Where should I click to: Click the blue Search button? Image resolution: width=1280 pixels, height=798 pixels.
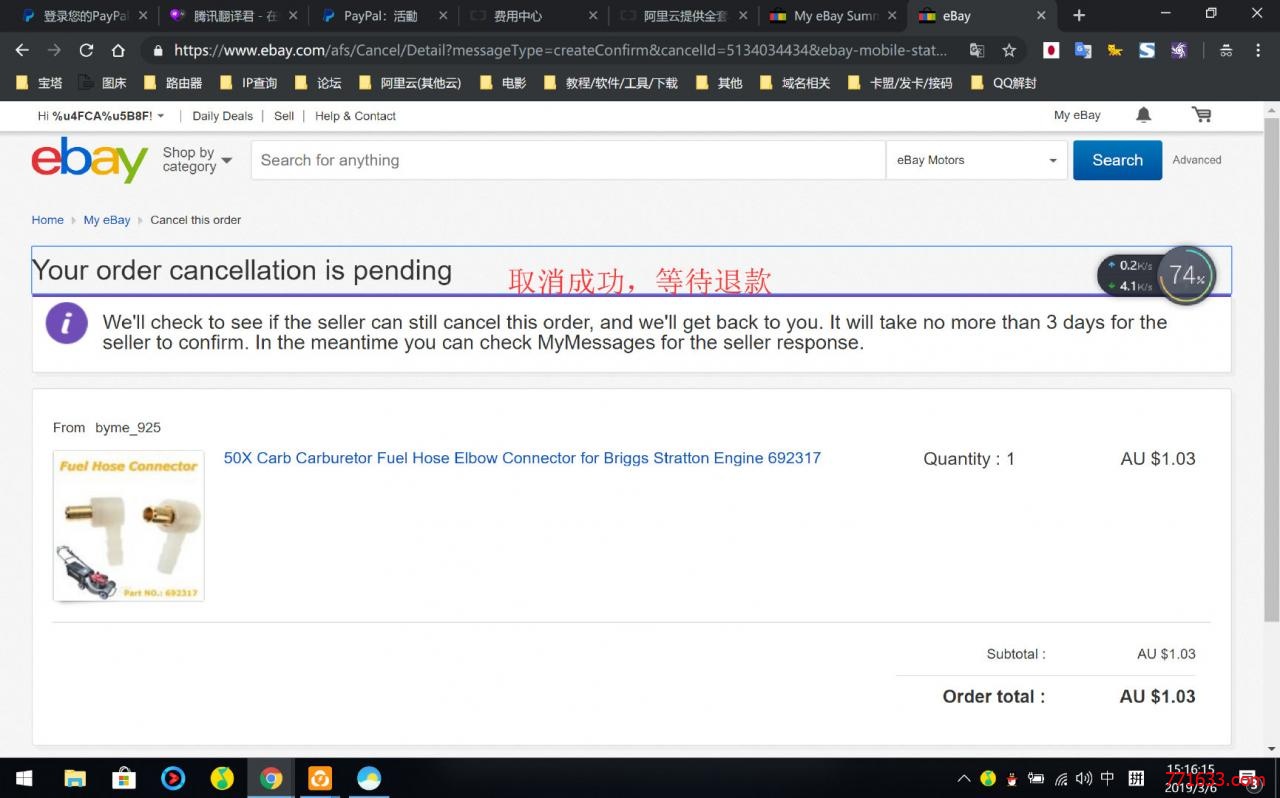1117,160
